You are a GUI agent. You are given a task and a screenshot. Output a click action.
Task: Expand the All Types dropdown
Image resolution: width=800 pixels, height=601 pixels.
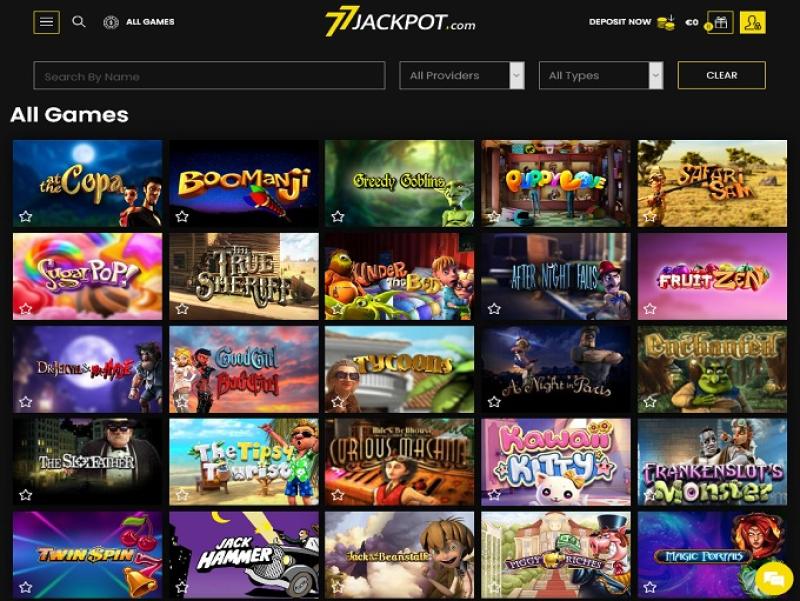point(601,76)
